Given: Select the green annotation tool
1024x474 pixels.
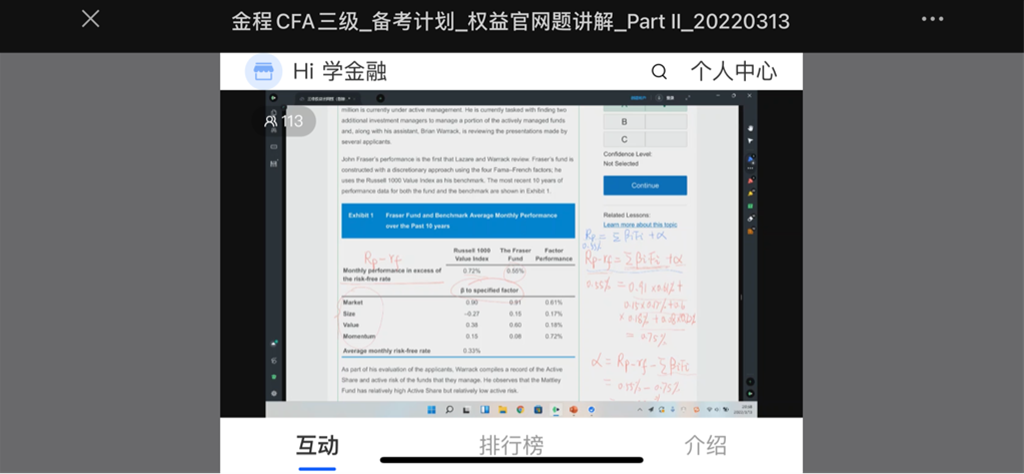Looking at the screenshot, I should [x=750, y=206].
